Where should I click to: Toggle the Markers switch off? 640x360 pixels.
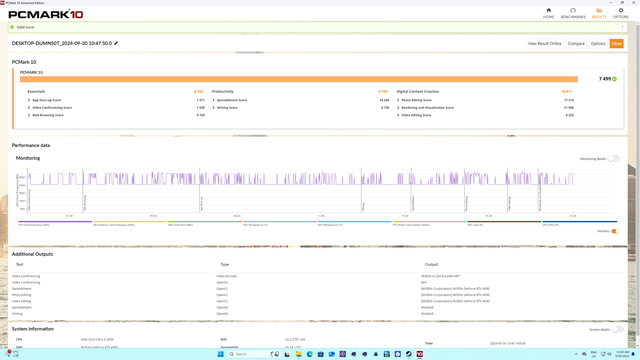[x=615, y=231]
